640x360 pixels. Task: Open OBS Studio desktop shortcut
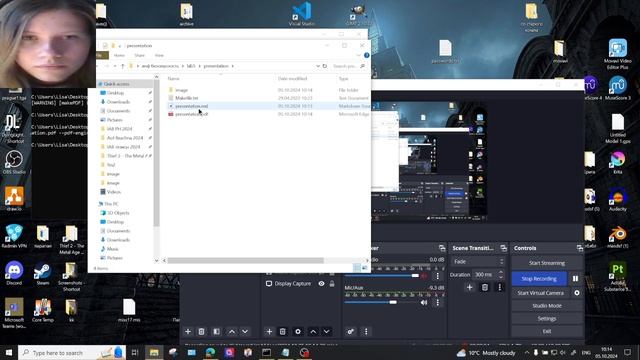coord(14,162)
